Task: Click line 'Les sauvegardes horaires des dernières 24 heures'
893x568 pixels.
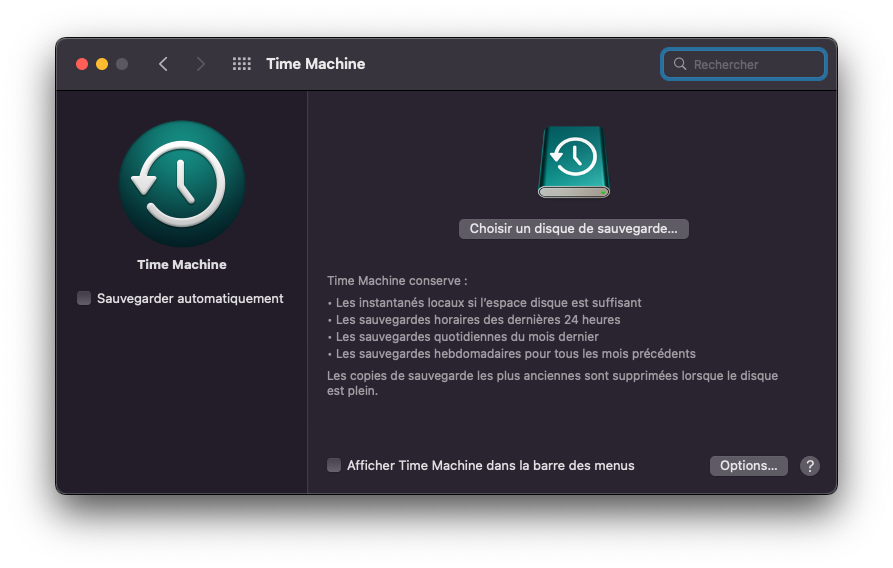Action: (478, 320)
